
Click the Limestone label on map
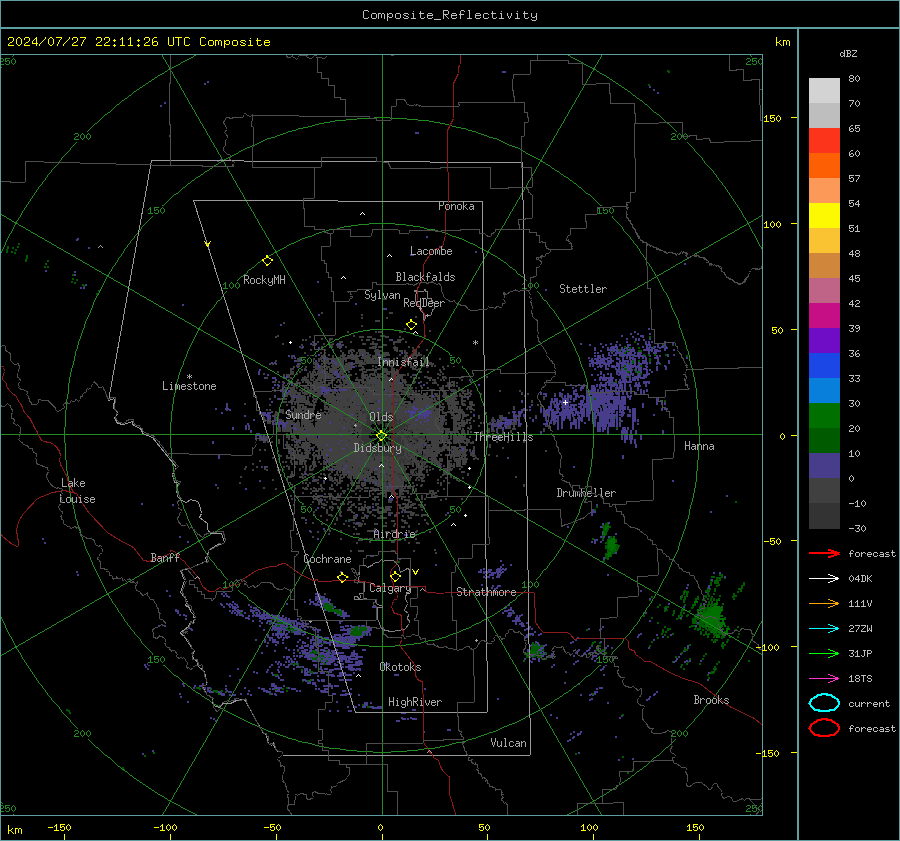point(189,386)
